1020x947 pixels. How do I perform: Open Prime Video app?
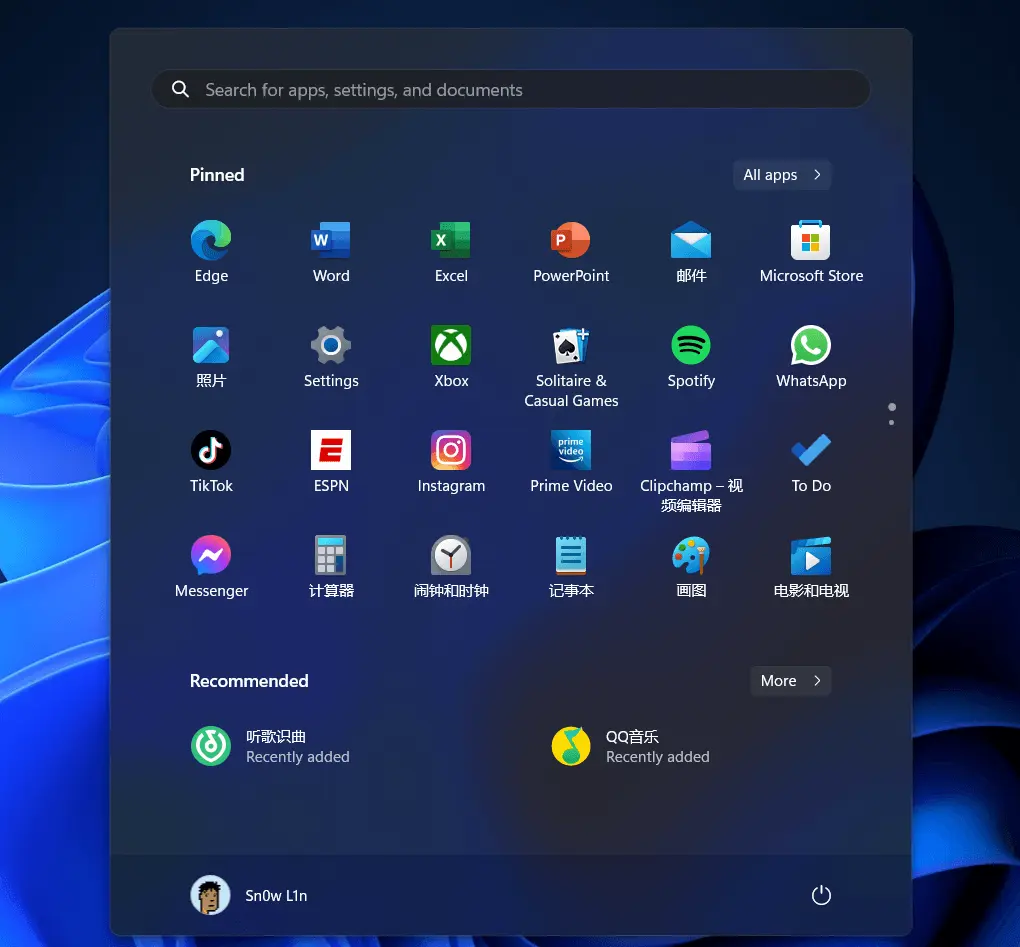(x=571, y=461)
